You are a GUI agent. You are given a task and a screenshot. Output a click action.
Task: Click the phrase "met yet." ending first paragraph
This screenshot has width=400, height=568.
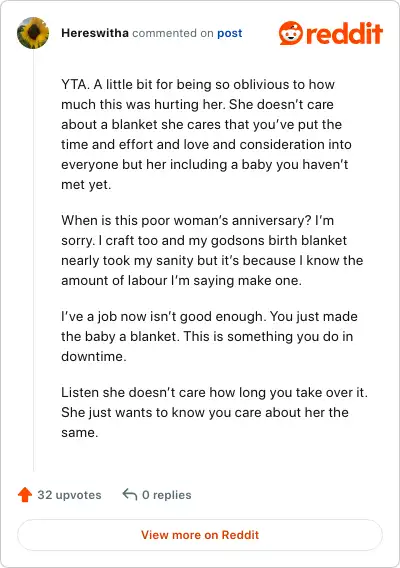tap(86, 185)
